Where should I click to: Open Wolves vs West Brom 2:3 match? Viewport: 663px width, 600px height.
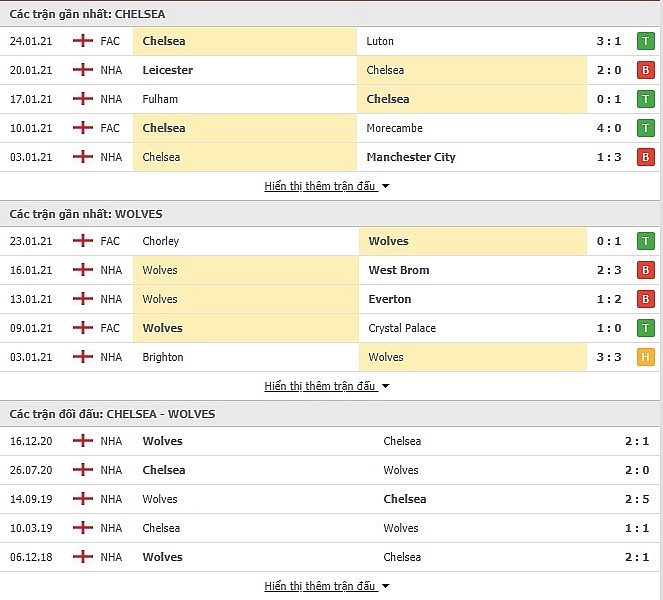click(x=330, y=270)
